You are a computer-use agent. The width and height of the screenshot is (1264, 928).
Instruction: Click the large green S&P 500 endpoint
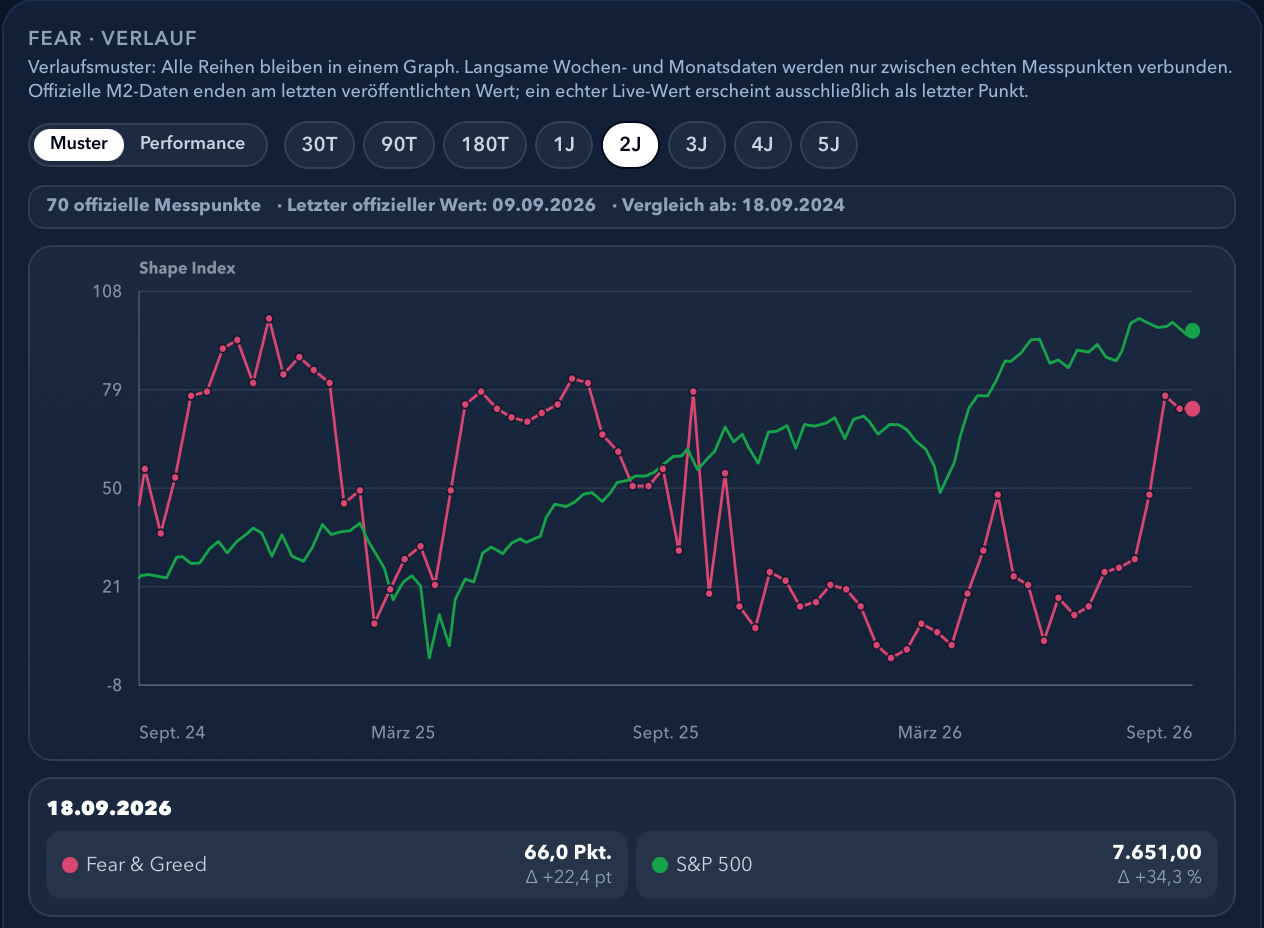(x=1192, y=331)
